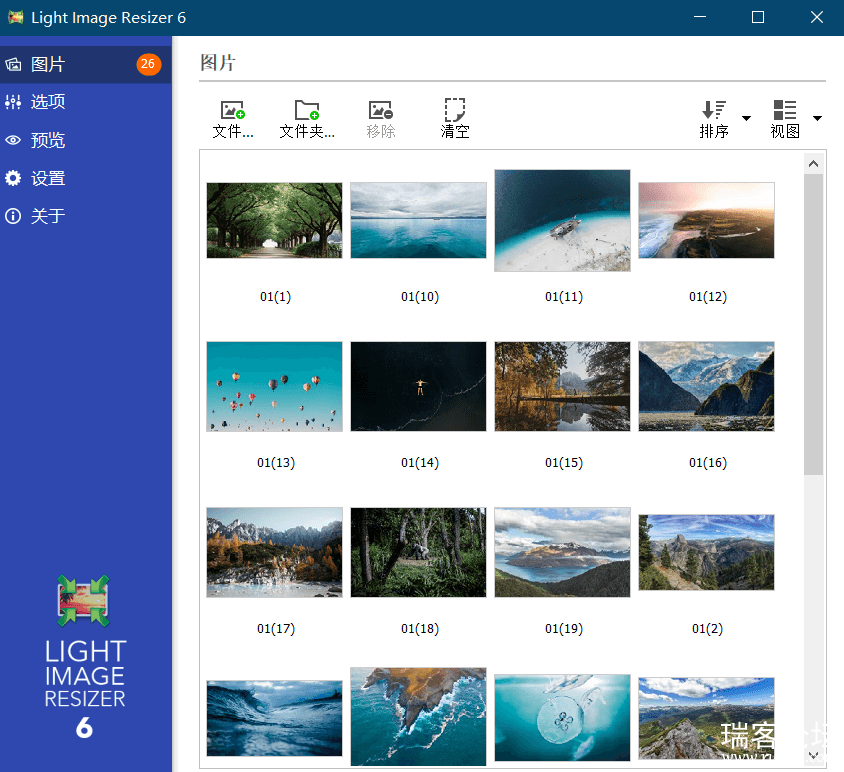Screen dimensions: 844x772
Task: Click the sort (排序) icon
Action: 714,110
